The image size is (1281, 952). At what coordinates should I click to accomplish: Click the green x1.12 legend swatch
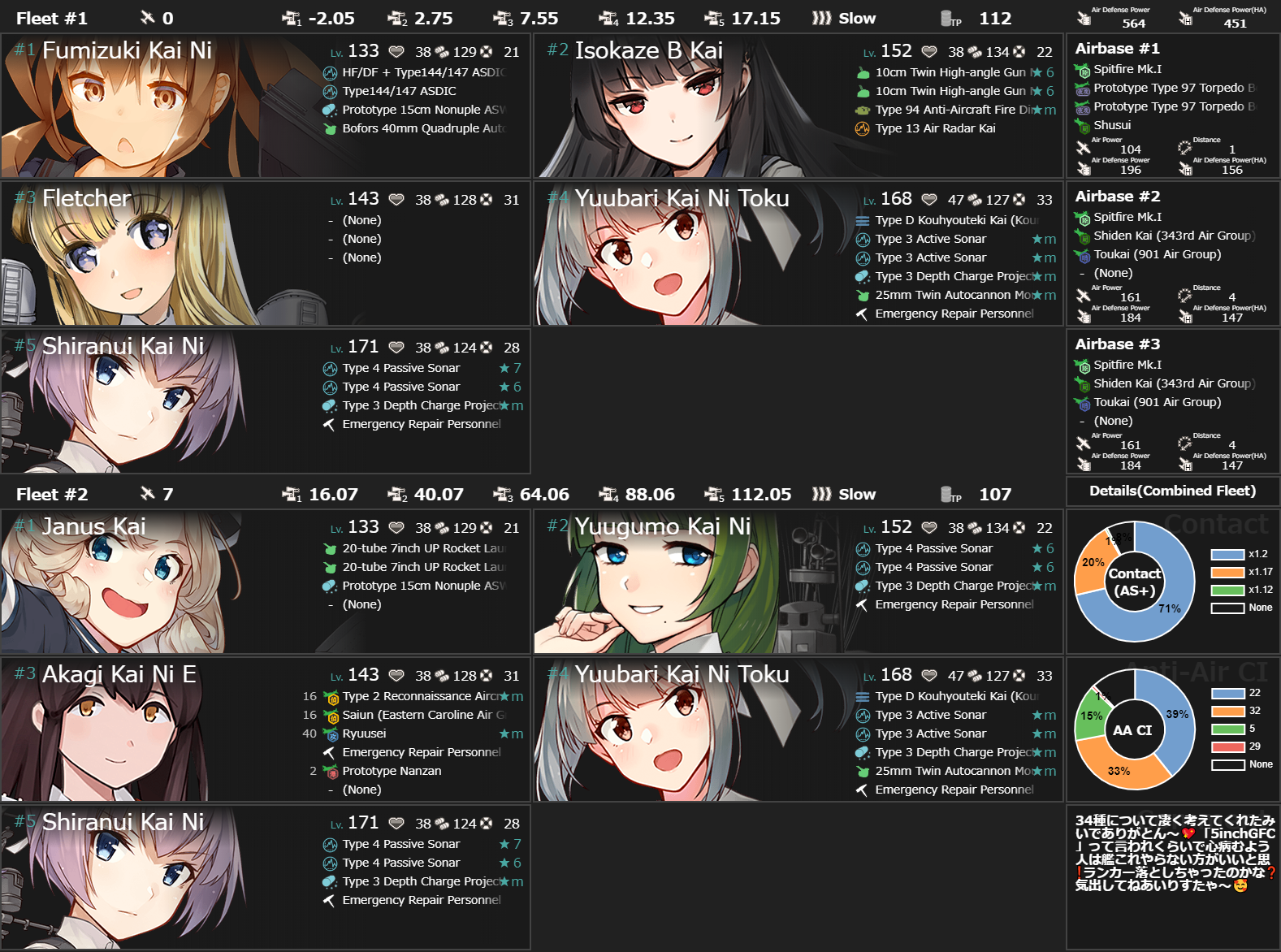(x=1227, y=591)
